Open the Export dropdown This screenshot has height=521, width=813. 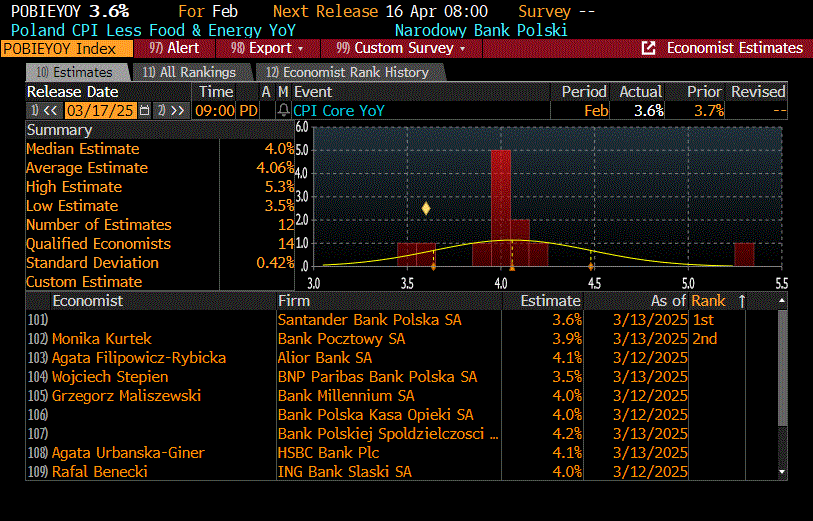[x=268, y=48]
